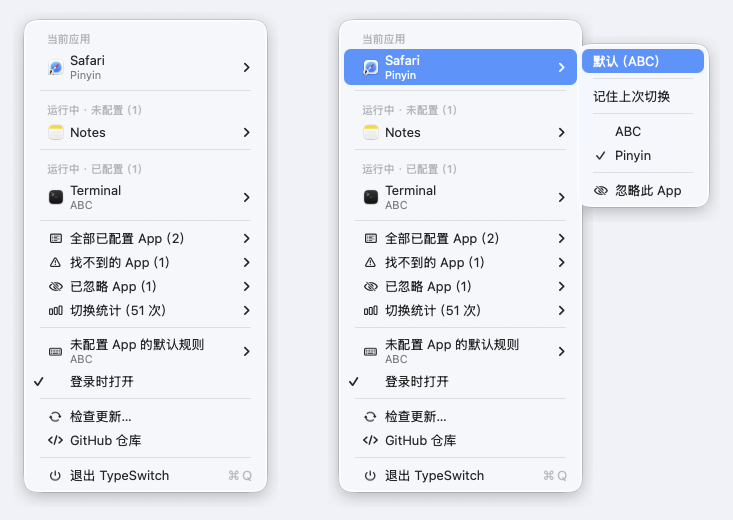Click 已忽略 App eye icon in right menu
This screenshot has width=733, height=520.
coord(371,286)
